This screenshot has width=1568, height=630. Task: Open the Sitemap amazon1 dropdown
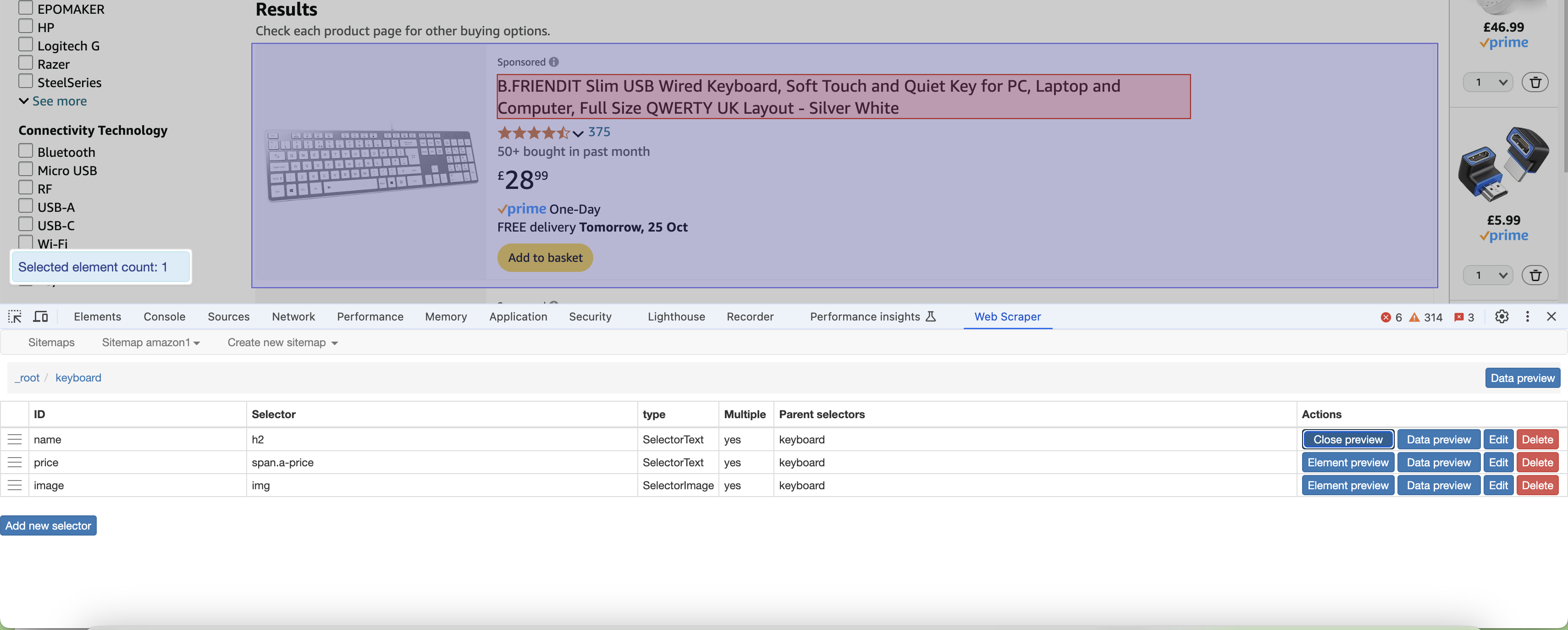point(150,343)
